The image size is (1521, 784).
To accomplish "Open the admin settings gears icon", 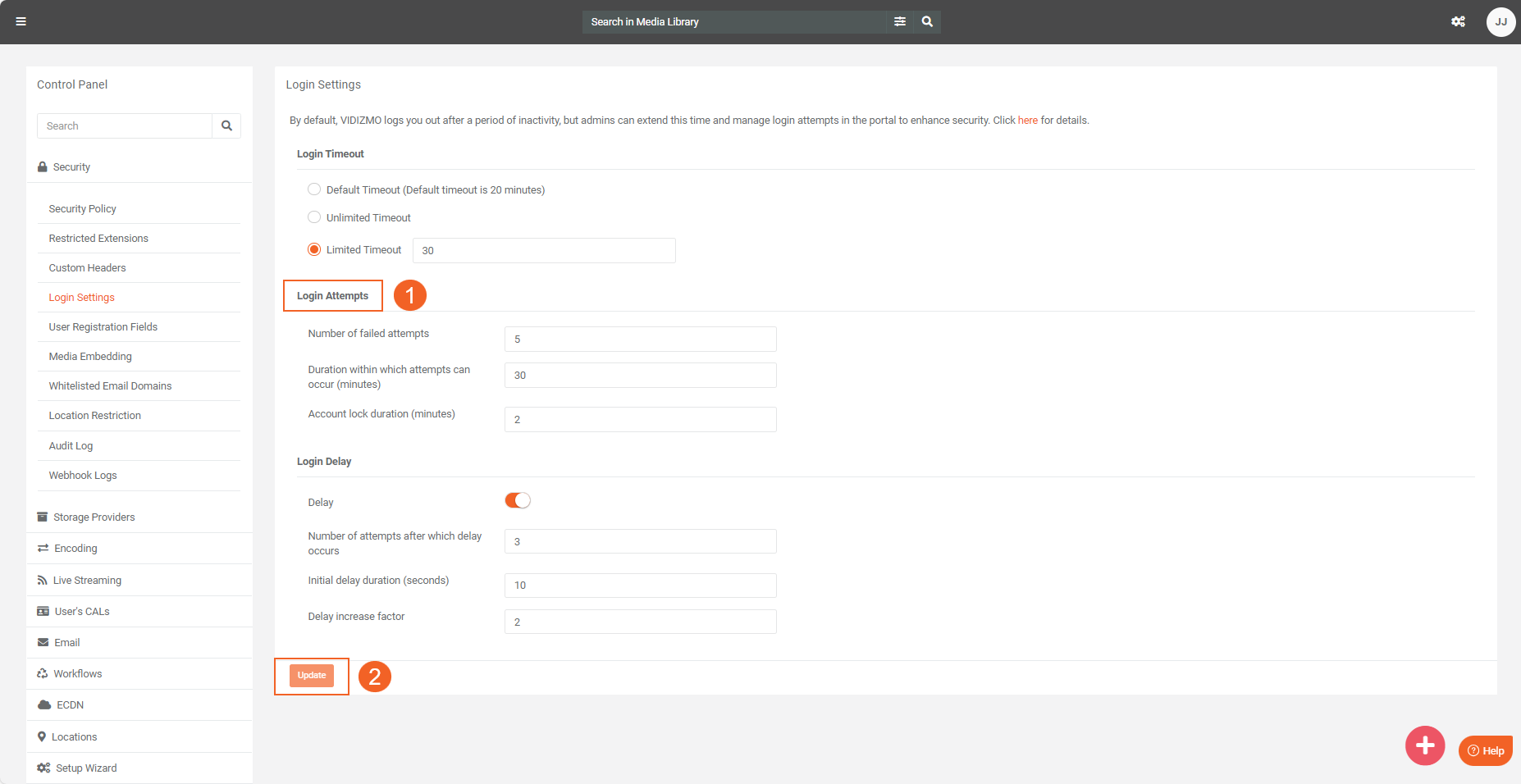I will click(1458, 22).
